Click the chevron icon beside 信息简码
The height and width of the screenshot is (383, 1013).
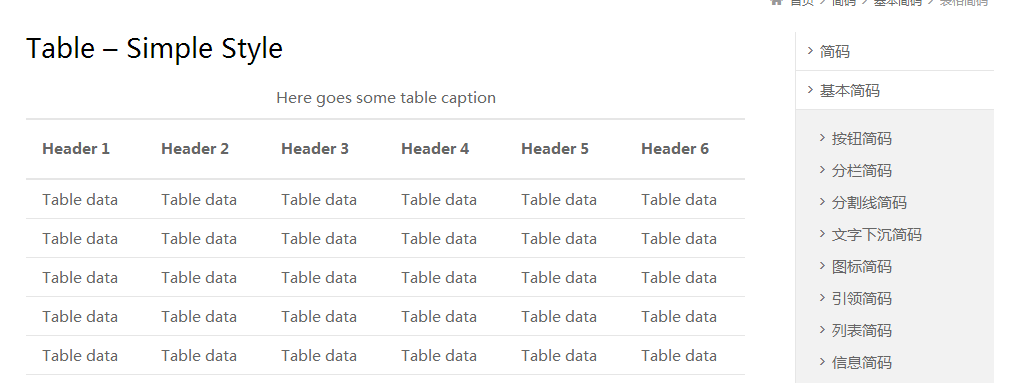click(822, 361)
